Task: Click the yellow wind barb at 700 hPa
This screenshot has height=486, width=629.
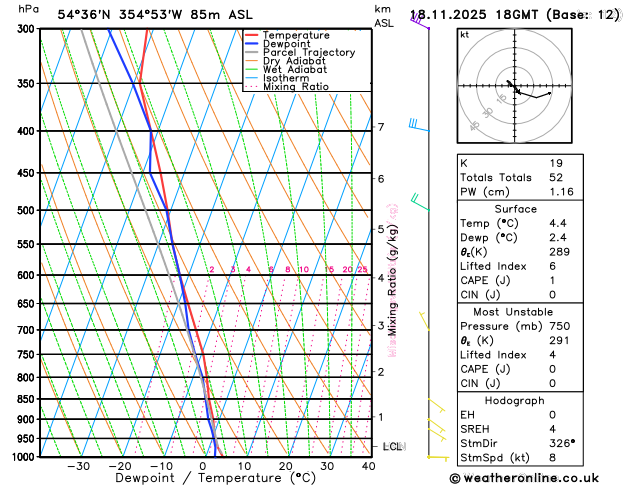Action: 424,321
